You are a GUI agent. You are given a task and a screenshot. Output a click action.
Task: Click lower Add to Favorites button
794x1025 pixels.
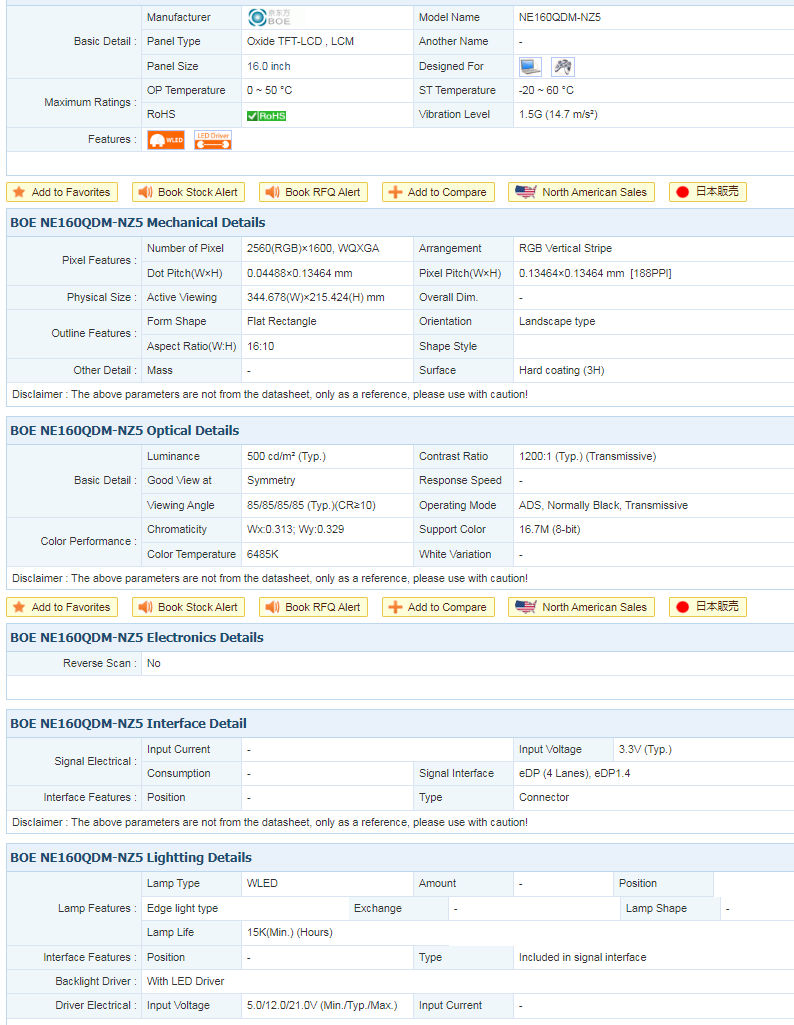(x=62, y=607)
